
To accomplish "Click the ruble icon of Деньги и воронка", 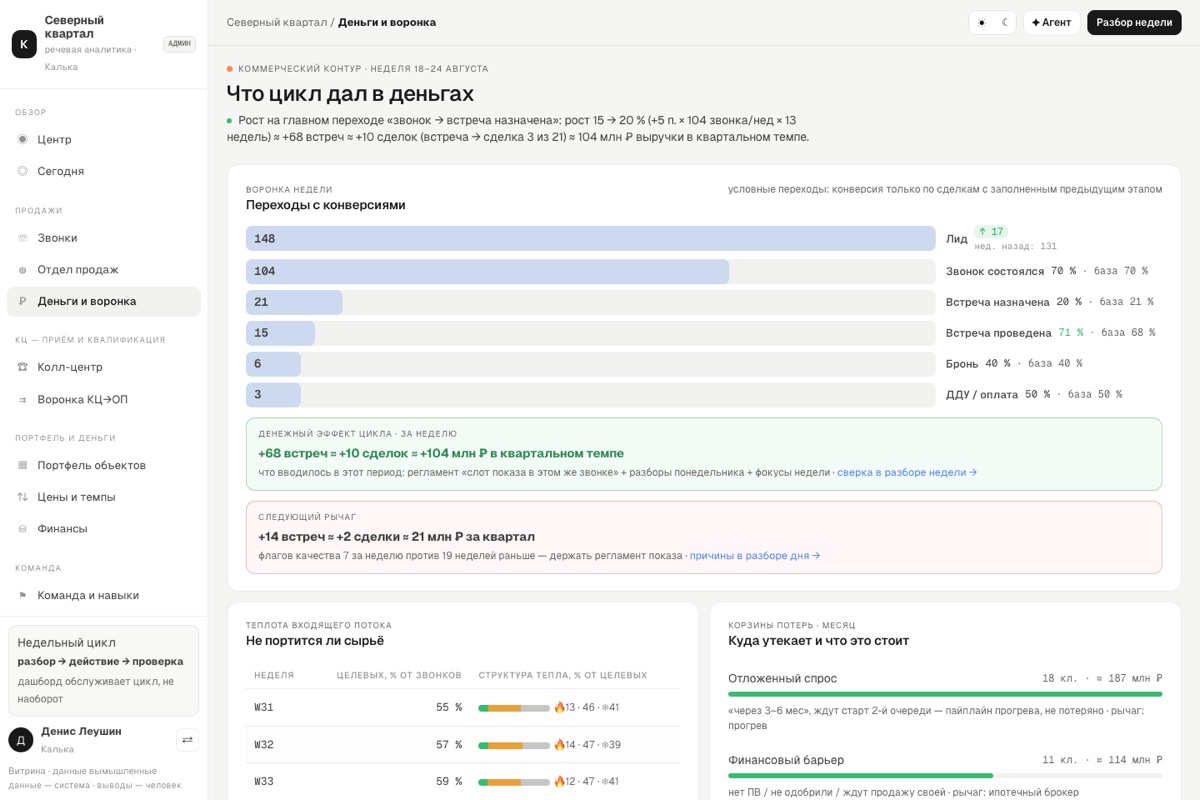I will click(23, 301).
